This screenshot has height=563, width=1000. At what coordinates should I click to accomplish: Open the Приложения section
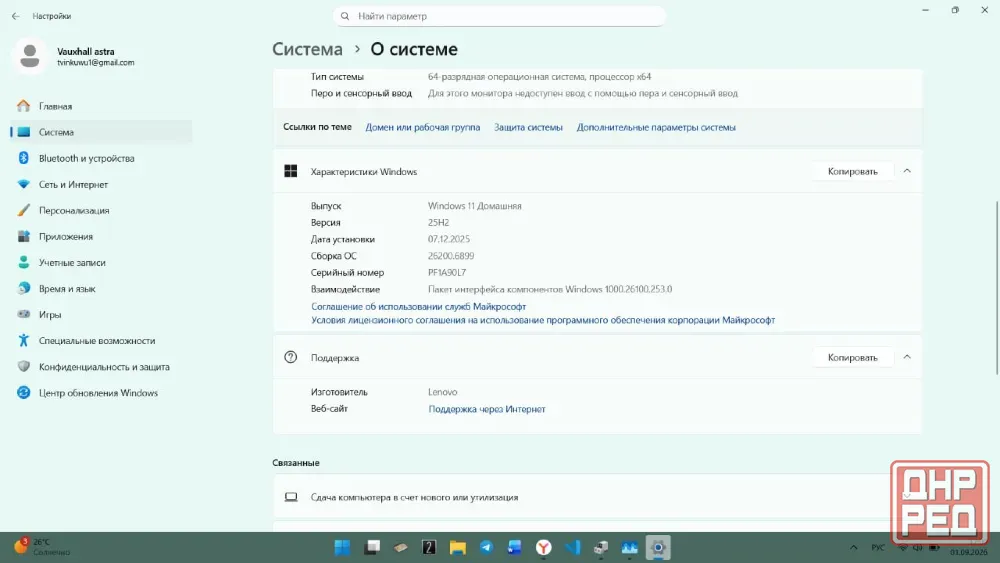(101, 237)
